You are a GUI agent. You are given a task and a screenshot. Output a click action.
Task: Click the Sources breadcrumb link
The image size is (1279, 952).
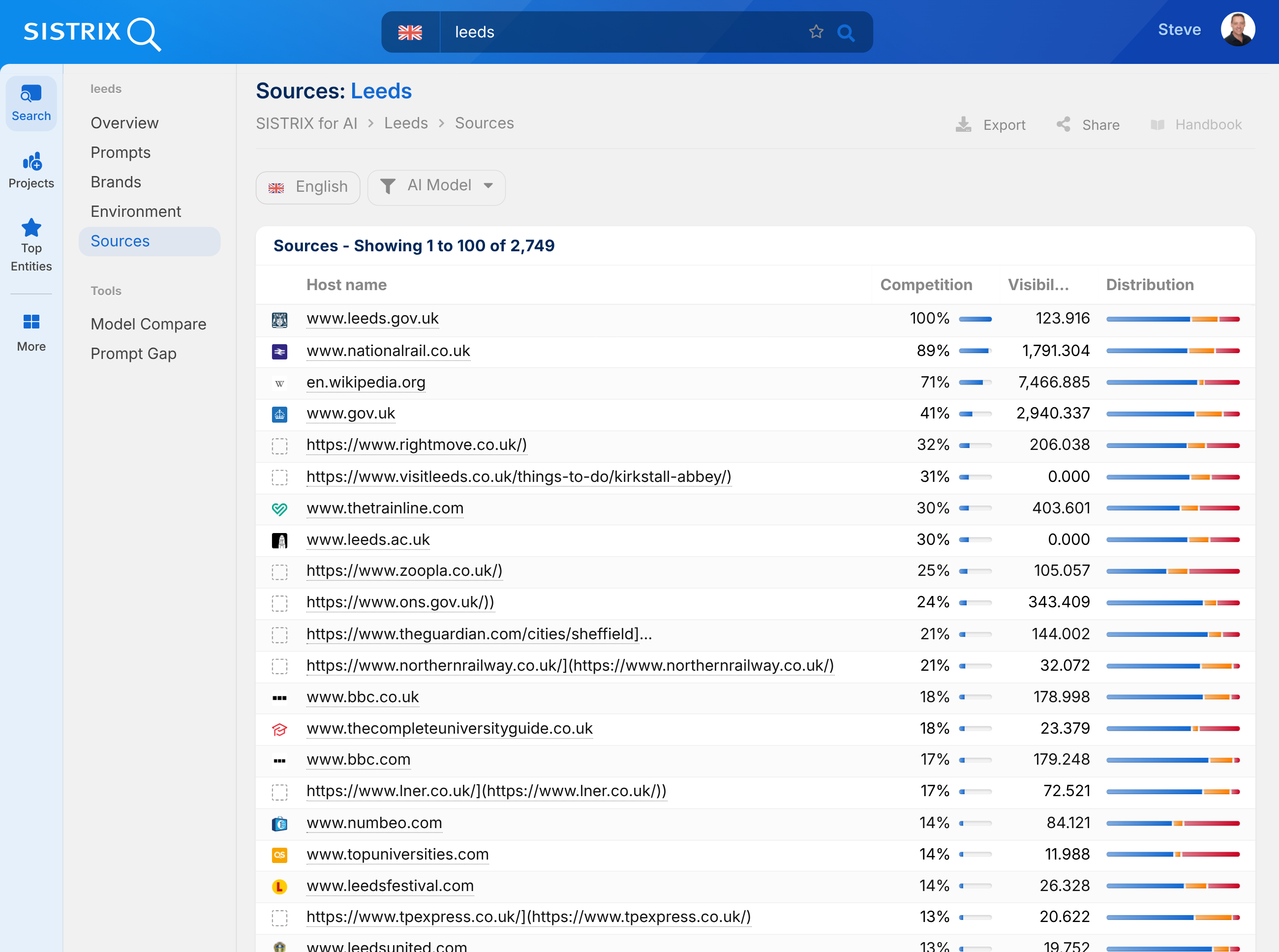[484, 123]
